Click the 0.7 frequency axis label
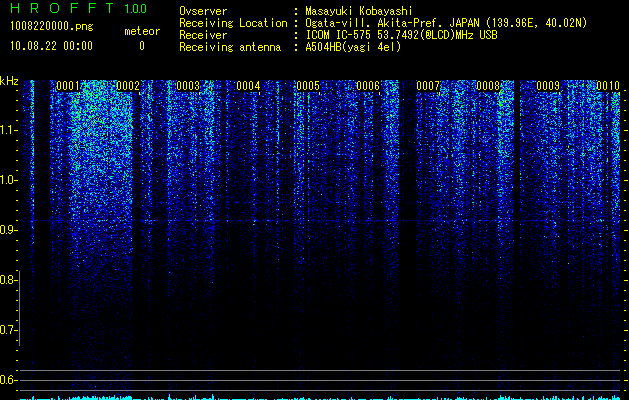629x400 pixels. pyautogui.click(x=7, y=330)
